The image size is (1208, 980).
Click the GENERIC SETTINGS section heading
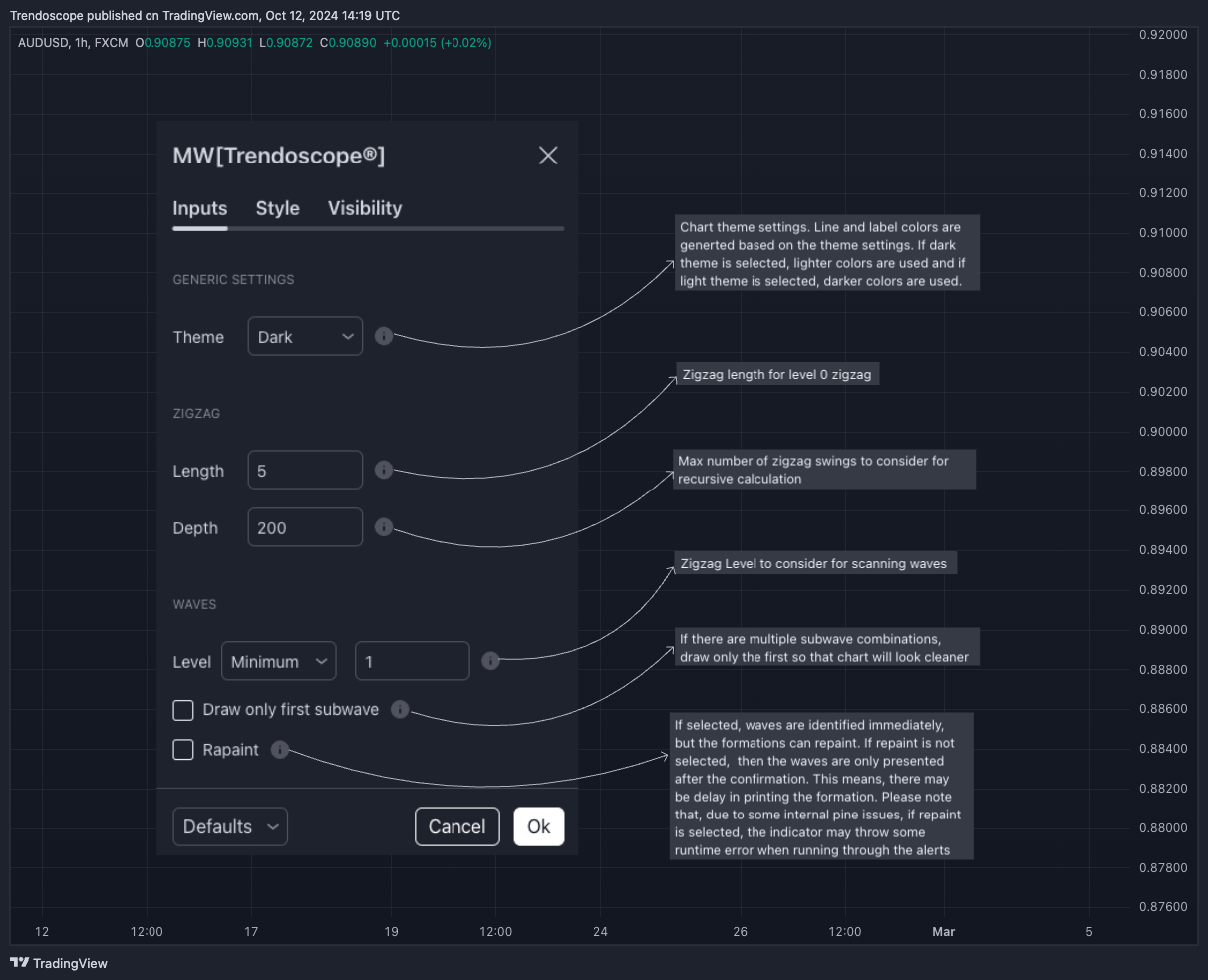pyautogui.click(x=234, y=280)
